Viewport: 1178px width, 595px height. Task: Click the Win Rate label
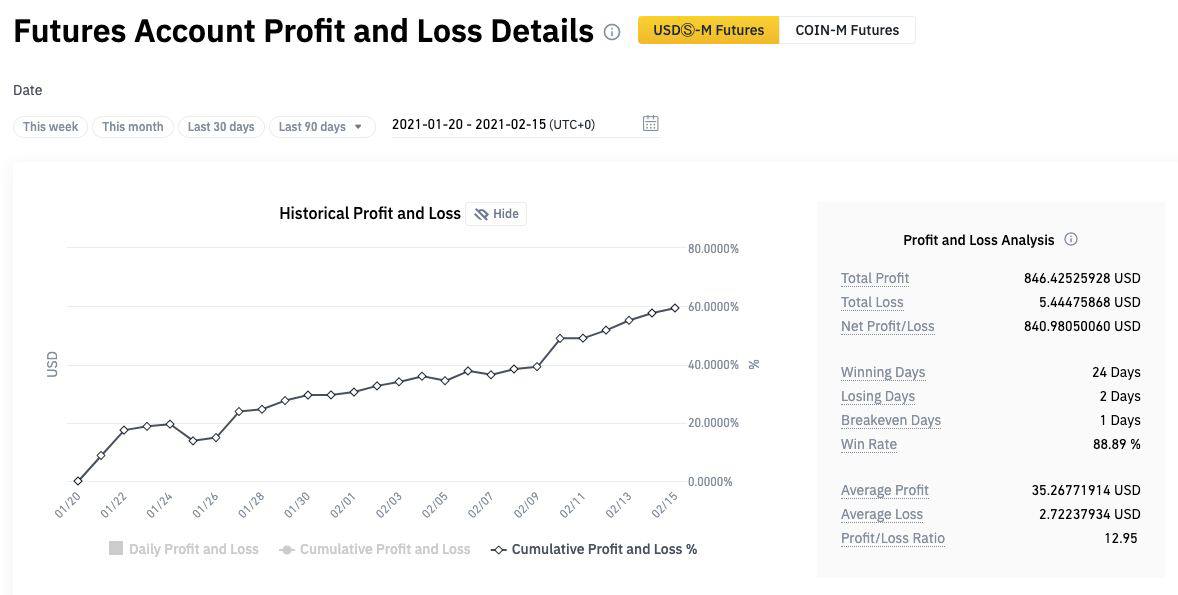869,444
